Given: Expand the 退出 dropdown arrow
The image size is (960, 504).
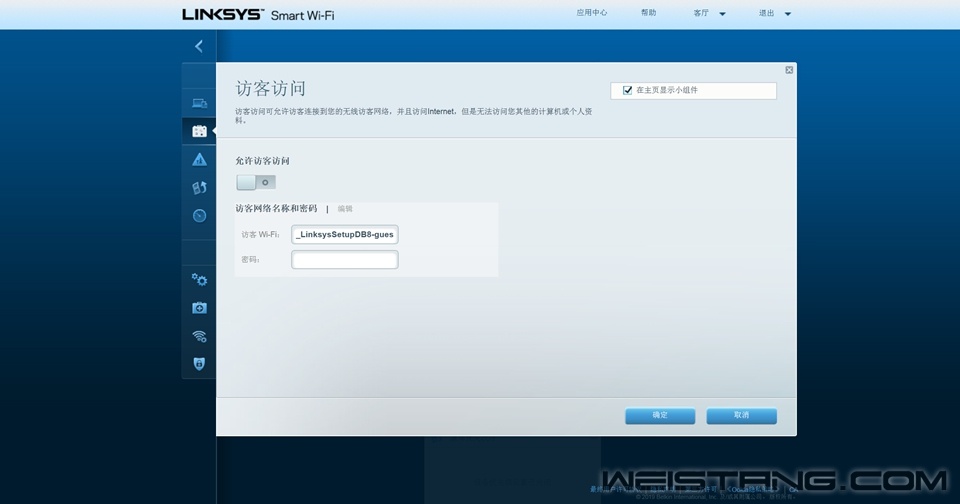Looking at the screenshot, I should [x=788, y=14].
